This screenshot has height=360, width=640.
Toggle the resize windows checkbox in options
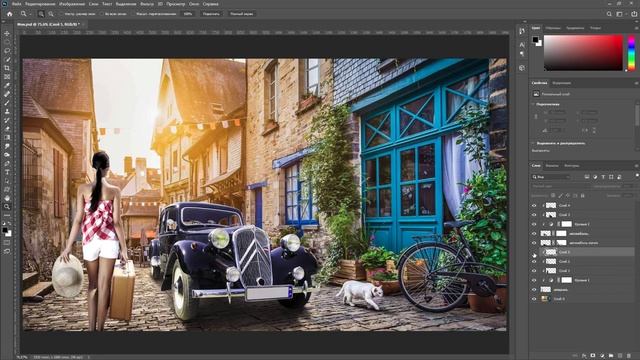[x=61, y=14]
